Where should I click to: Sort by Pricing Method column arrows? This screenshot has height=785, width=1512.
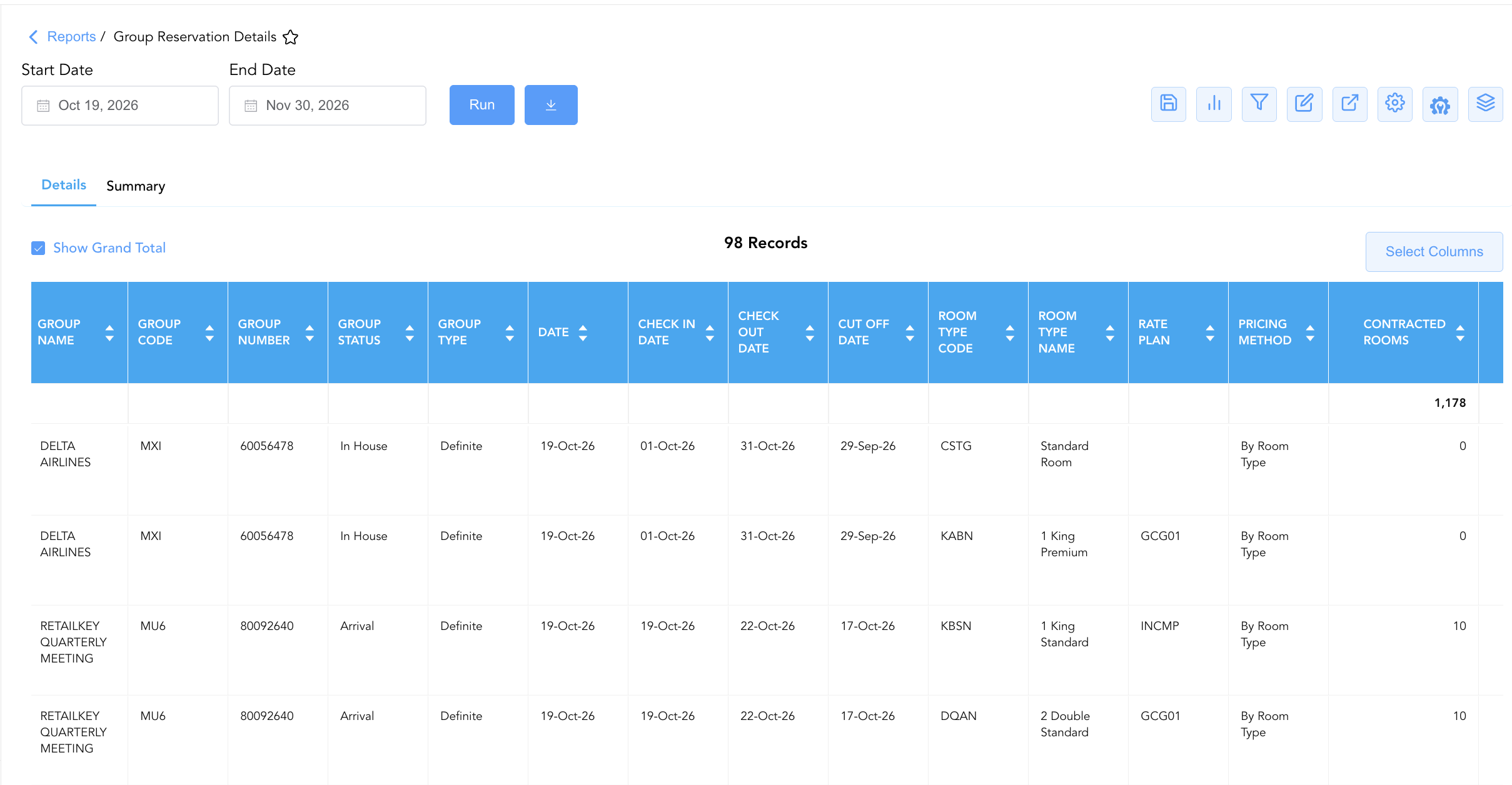point(1310,332)
